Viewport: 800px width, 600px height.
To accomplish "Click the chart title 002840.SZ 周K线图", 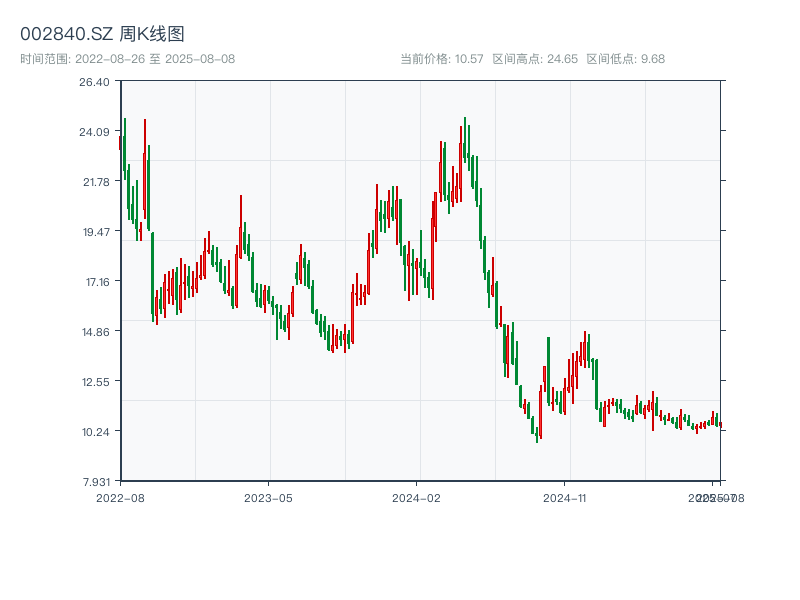I will (102, 34).
